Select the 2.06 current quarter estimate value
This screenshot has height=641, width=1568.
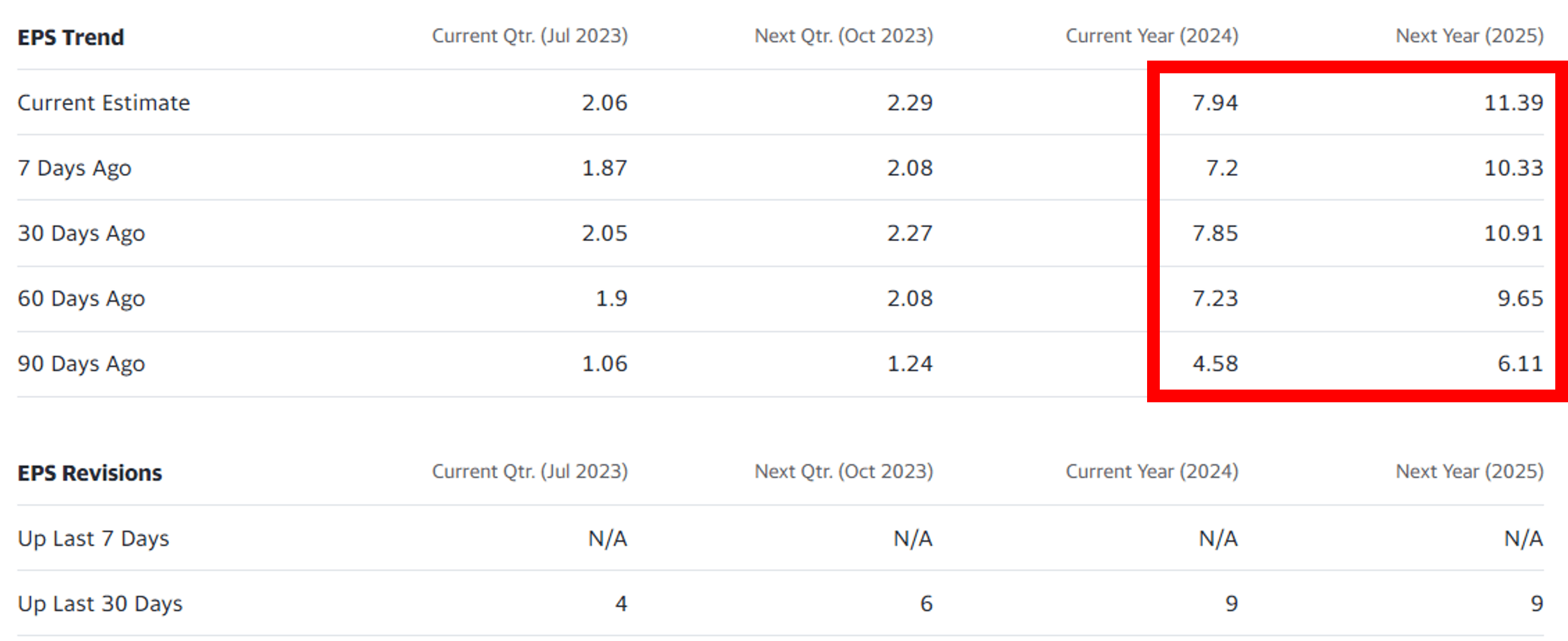click(604, 103)
